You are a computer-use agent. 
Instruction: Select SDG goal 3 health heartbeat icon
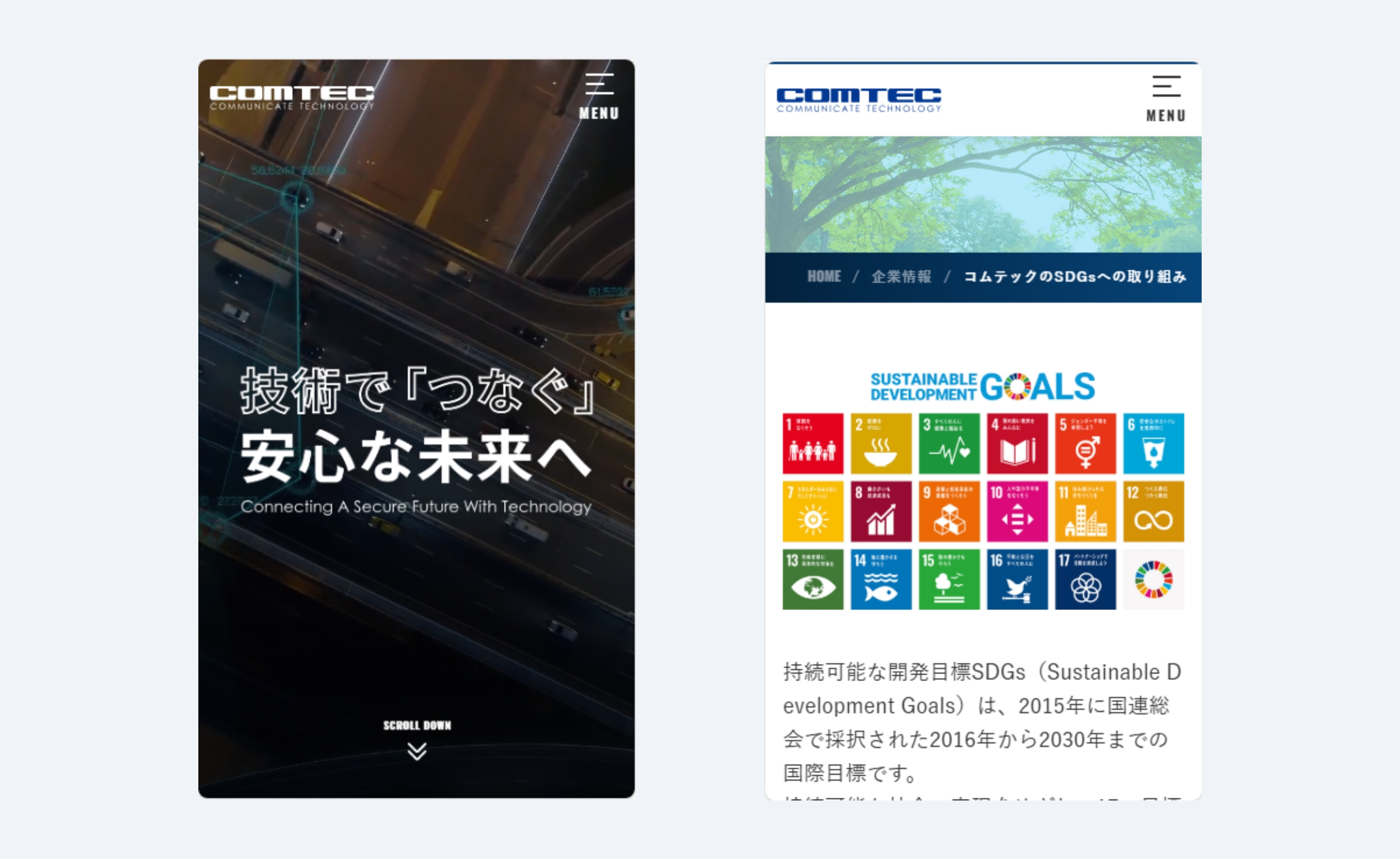949,443
